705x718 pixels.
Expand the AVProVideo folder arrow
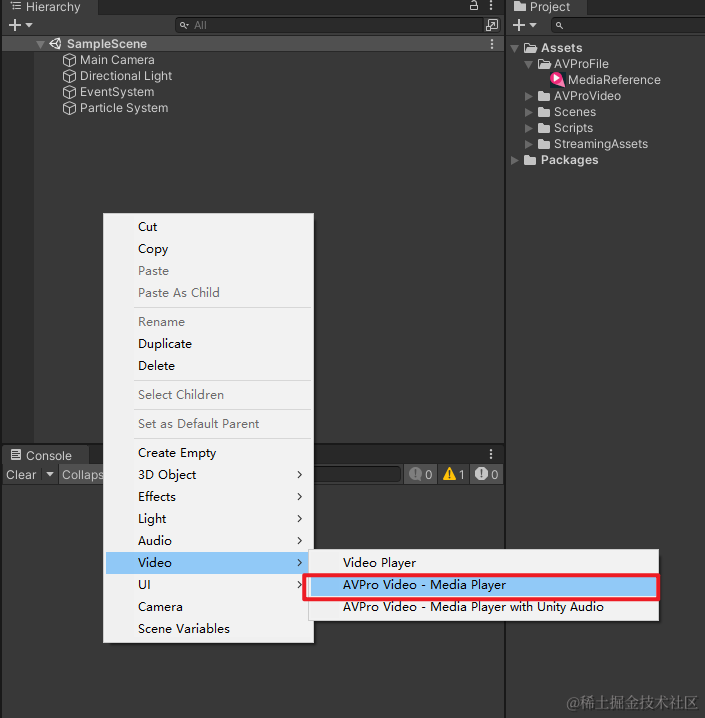coord(528,96)
